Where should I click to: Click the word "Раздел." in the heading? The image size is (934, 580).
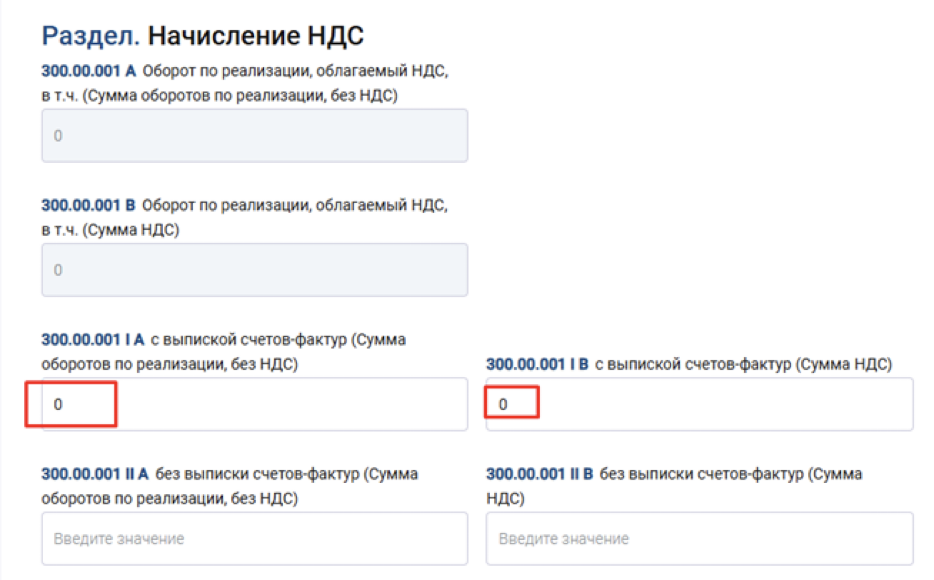[x=90, y=36]
